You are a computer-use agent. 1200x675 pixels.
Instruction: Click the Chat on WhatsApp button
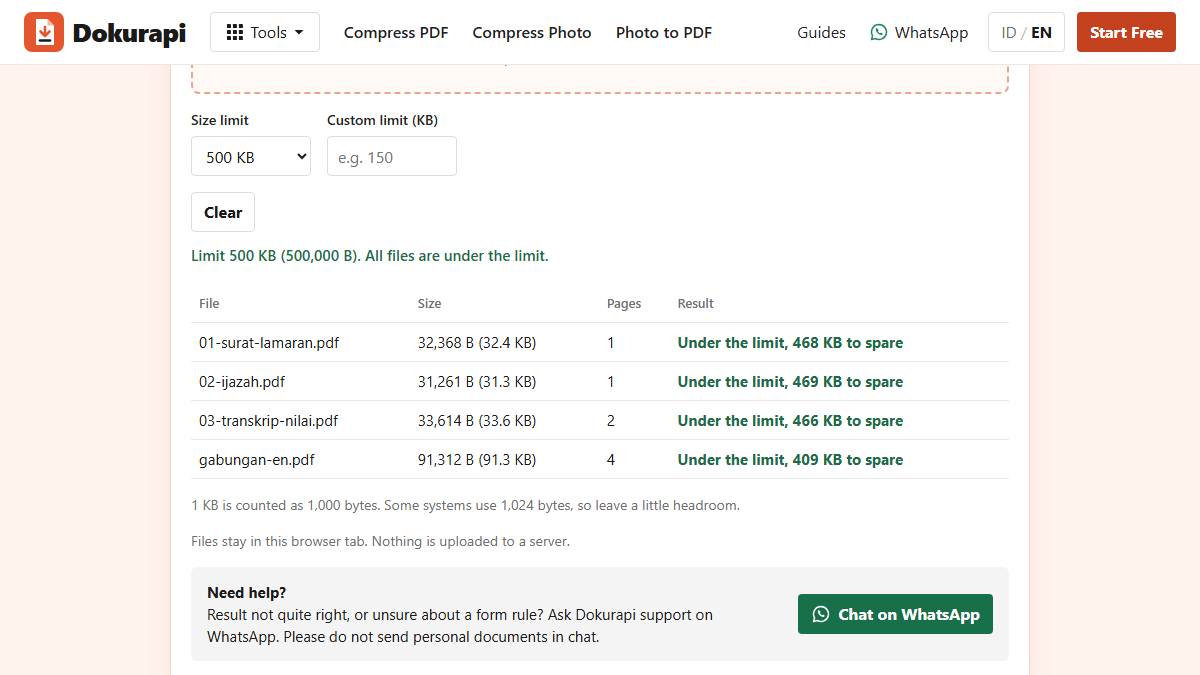coord(895,614)
